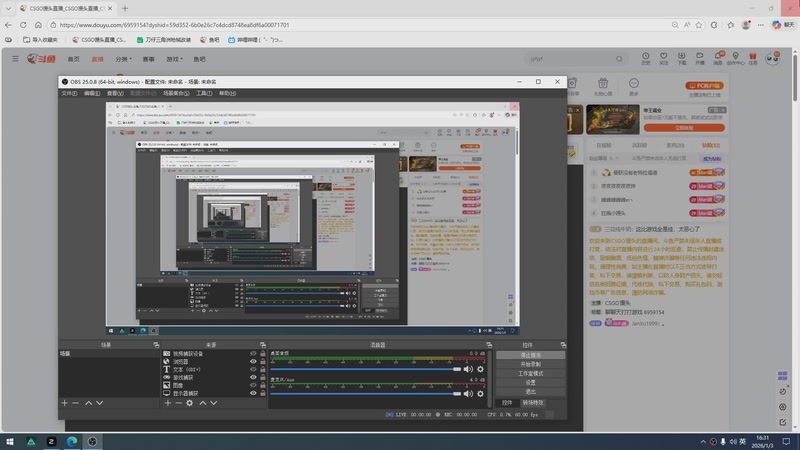The height and width of the screenshot is (450, 800).
Task: Expand Douyu 分类 dropdown in navigation
Action: [123, 59]
